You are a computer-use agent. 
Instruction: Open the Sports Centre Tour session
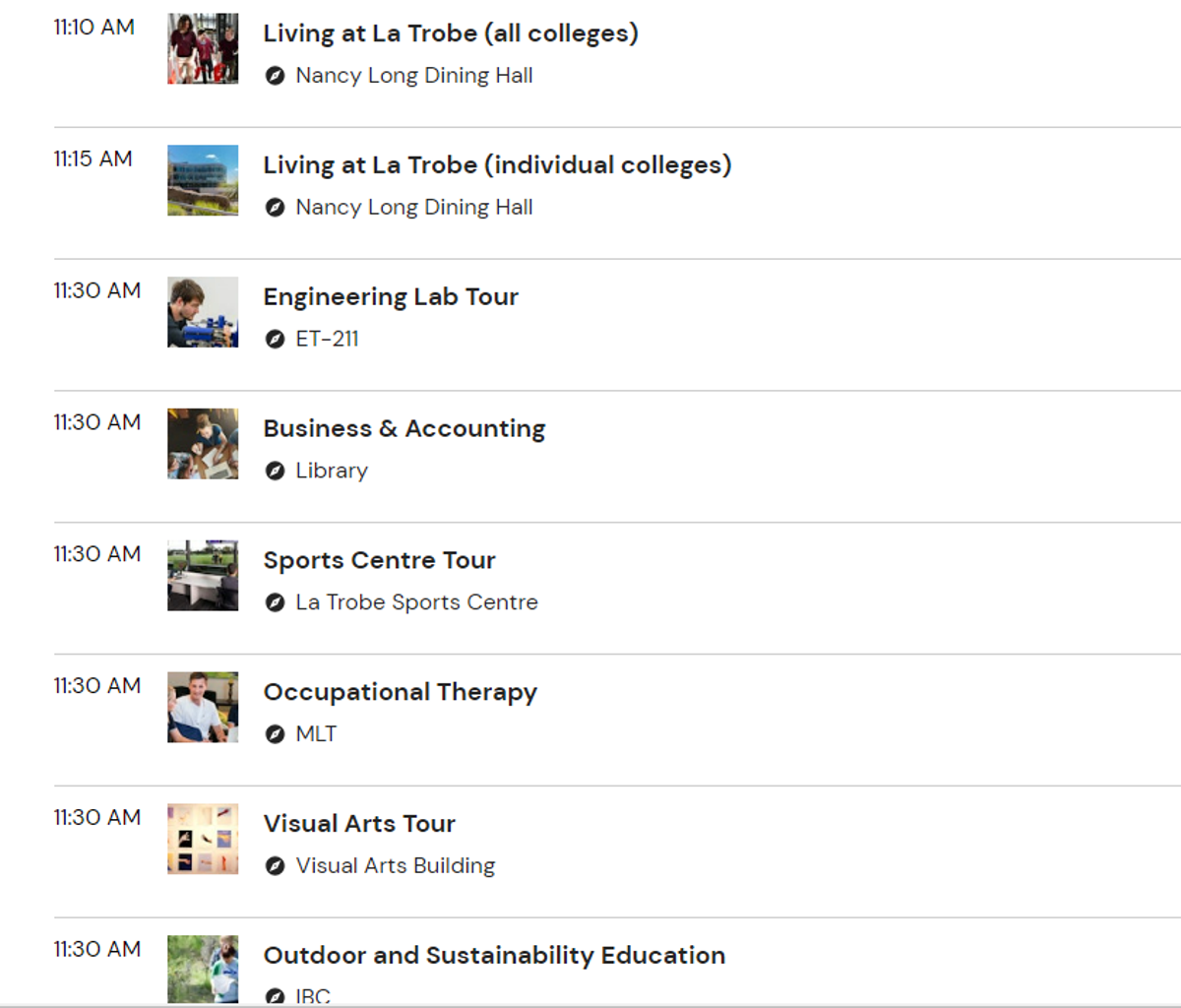pos(379,560)
